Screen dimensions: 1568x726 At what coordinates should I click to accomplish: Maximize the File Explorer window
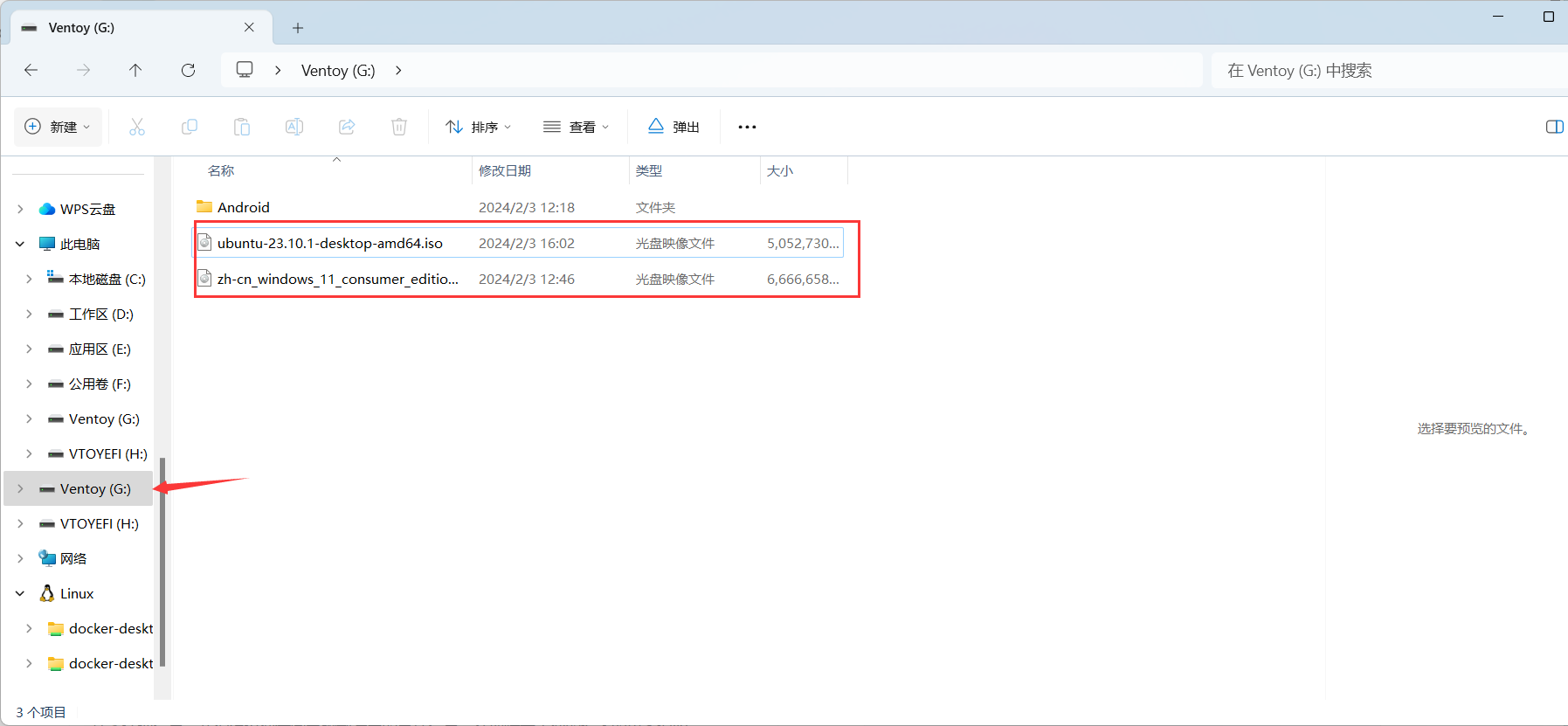pyautogui.click(x=1549, y=17)
